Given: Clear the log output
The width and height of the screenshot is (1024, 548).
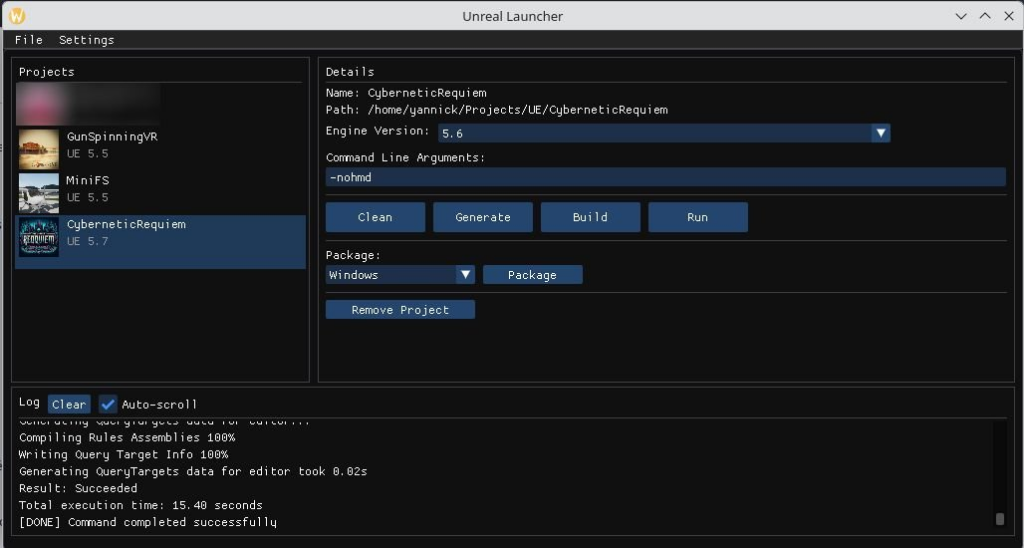Looking at the screenshot, I should pyautogui.click(x=69, y=404).
